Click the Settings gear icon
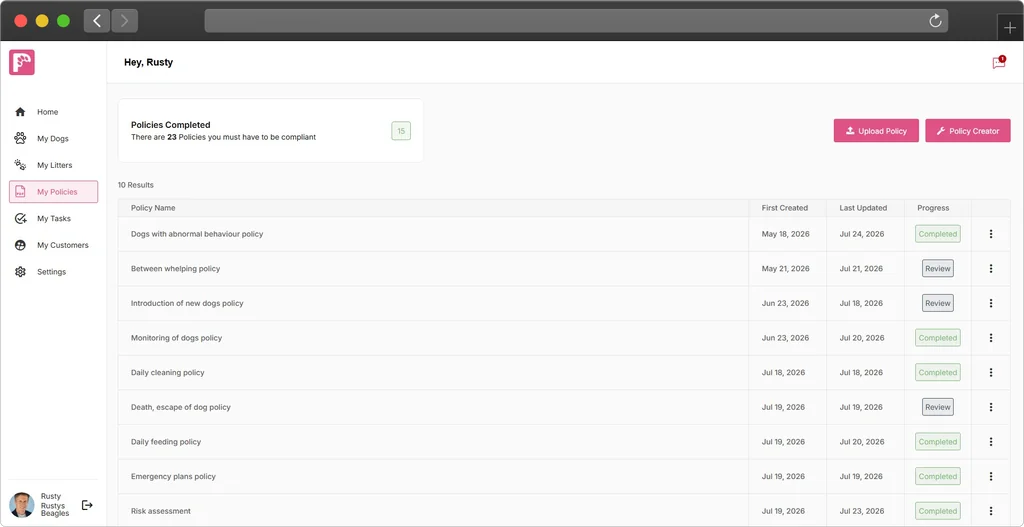This screenshot has height=527, width=1024. tap(20, 272)
